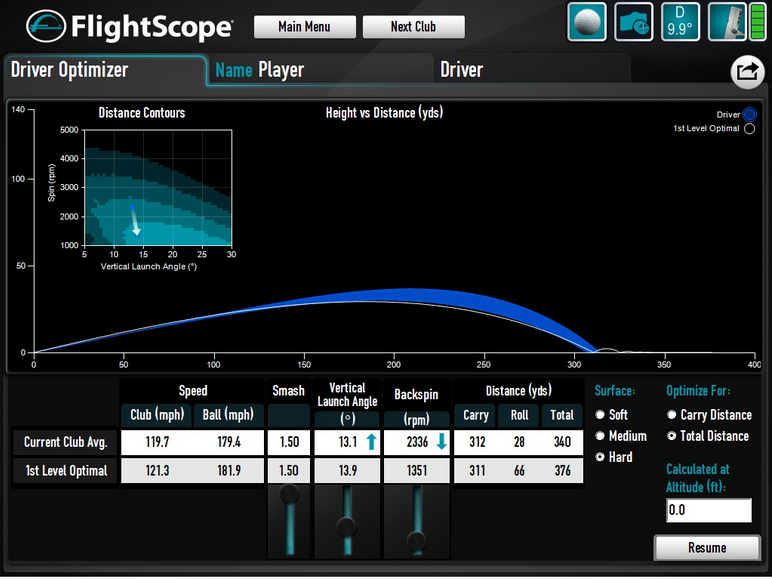Click the 66 optimal roll value
This screenshot has width=772, height=579.
coord(519,471)
